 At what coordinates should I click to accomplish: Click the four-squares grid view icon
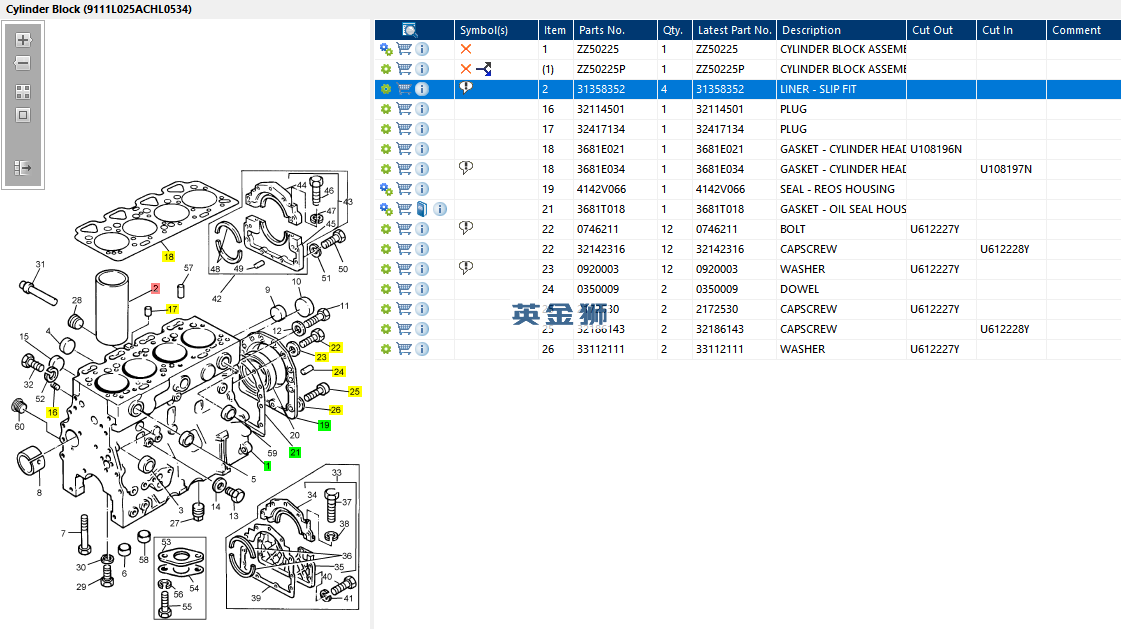click(x=23, y=91)
